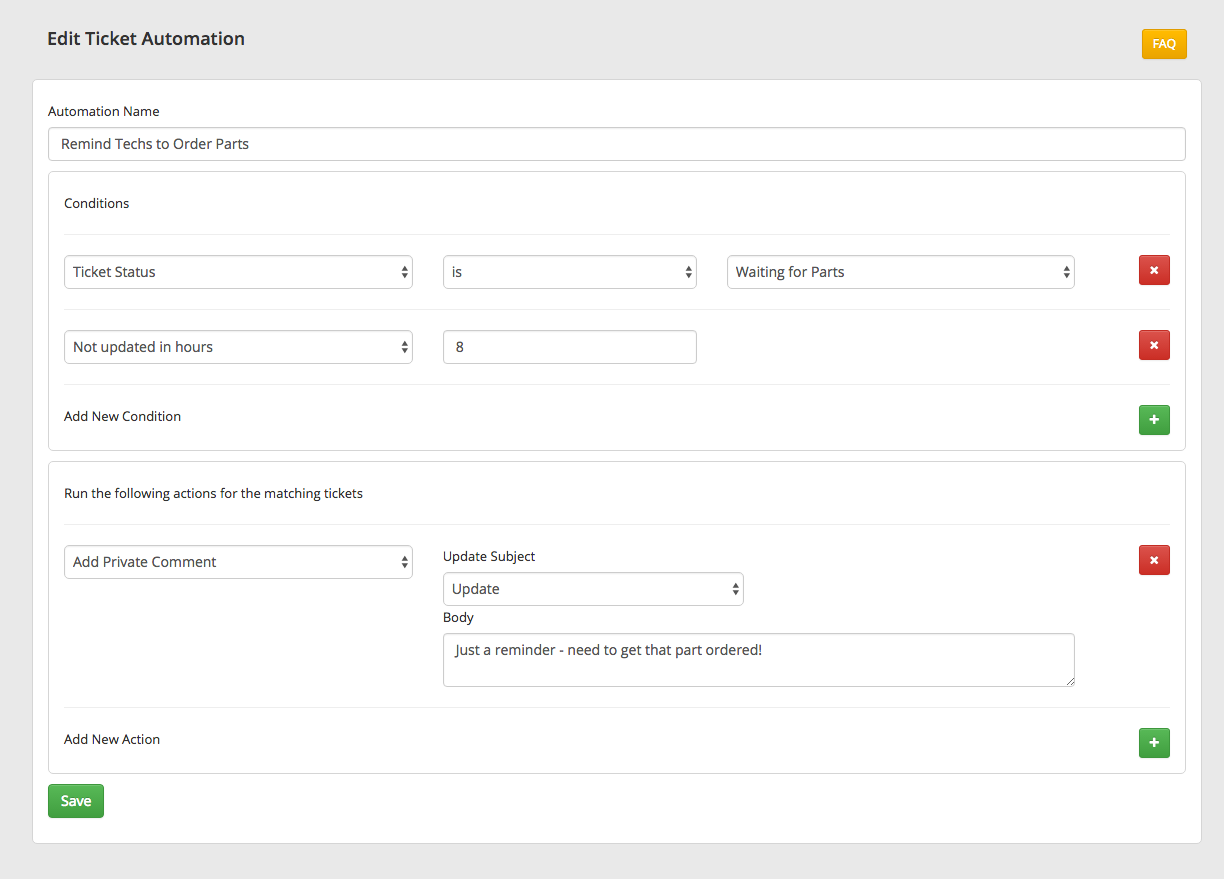
Task: Open the FAQ help page
Action: [x=1164, y=44]
